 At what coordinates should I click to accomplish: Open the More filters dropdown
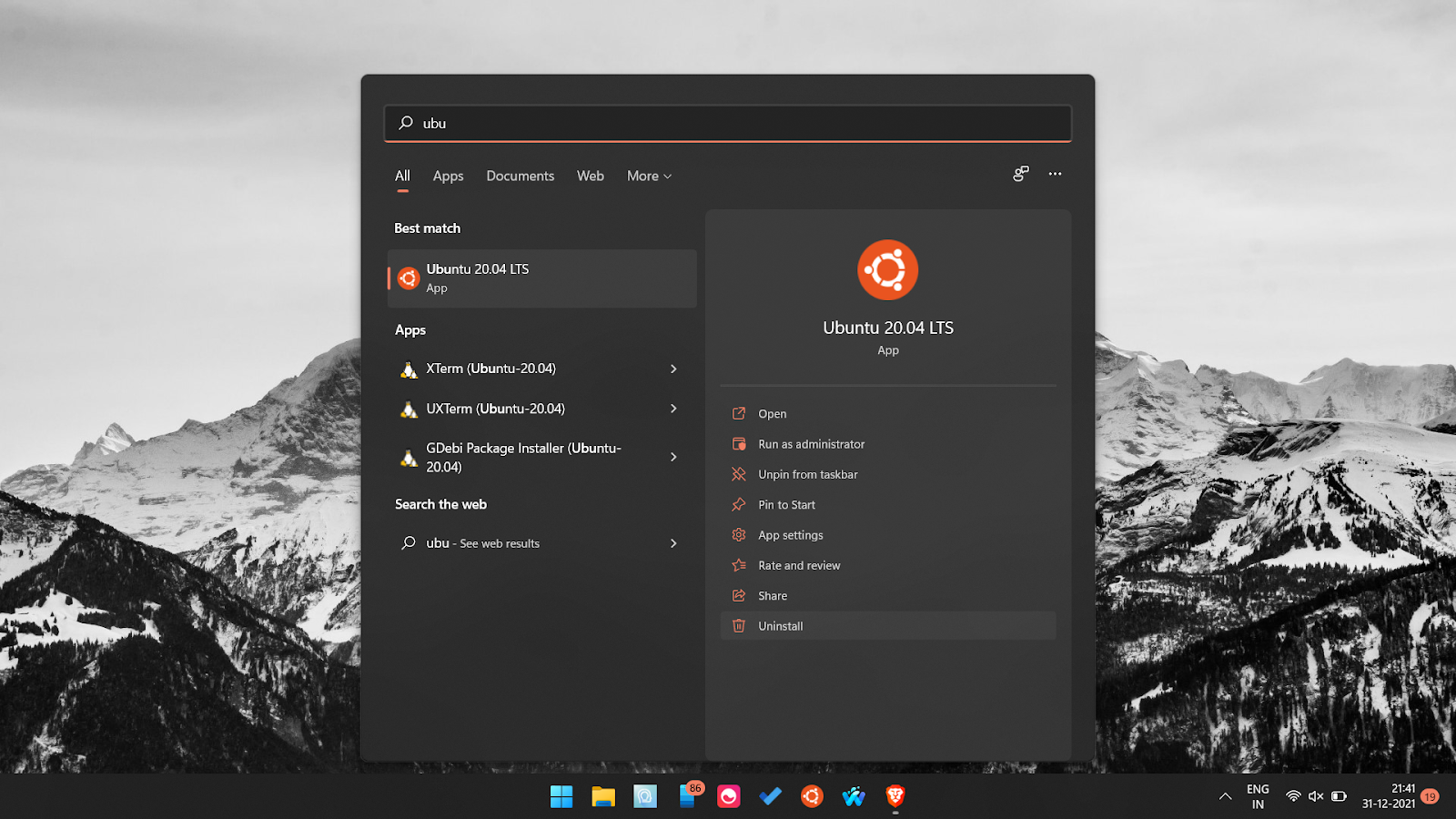pyautogui.click(x=649, y=176)
